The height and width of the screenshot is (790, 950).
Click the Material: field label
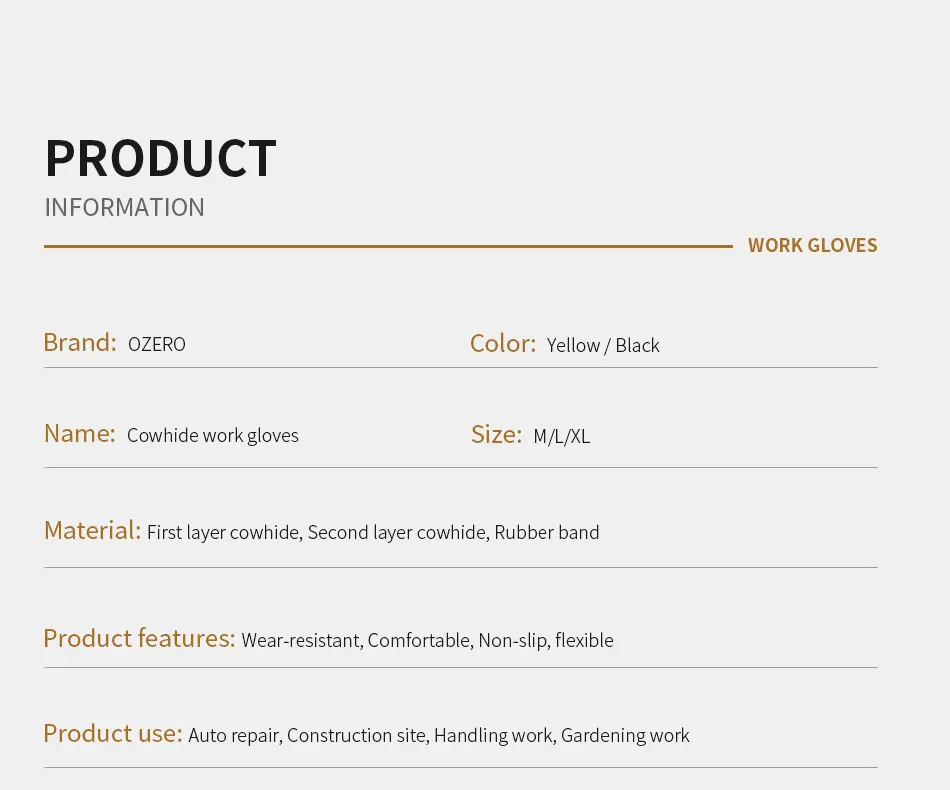92,531
